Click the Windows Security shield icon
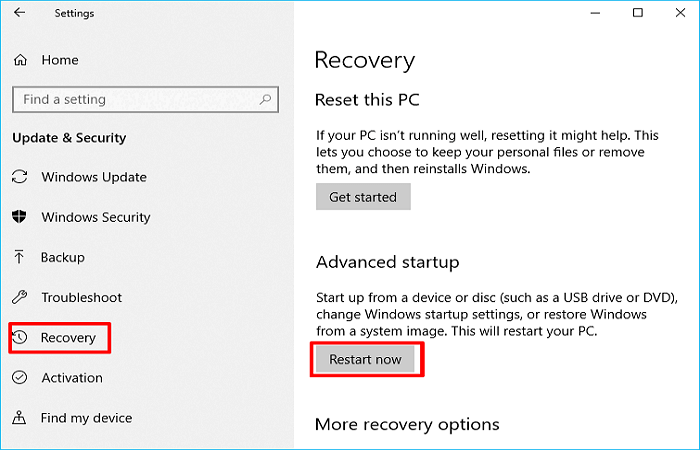Viewport: 700px width, 450px height. coord(20,217)
